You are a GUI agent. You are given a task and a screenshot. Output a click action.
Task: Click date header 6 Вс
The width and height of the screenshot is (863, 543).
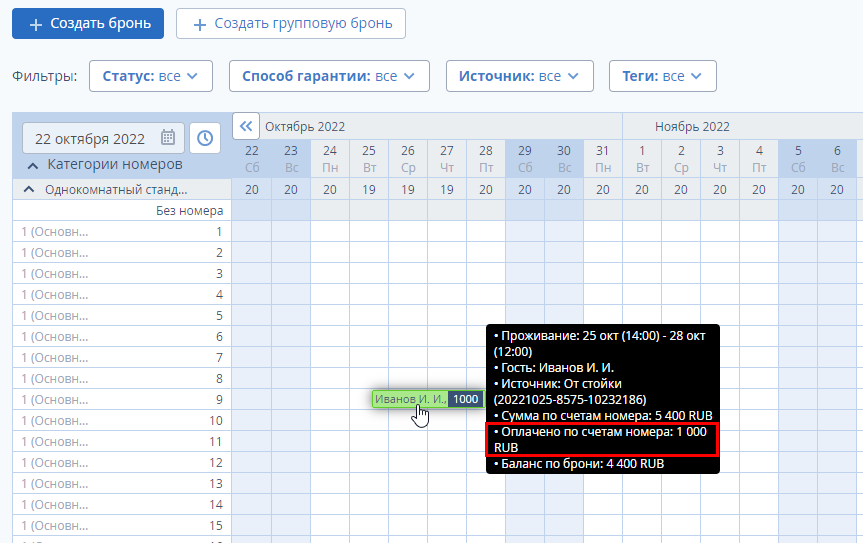click(x=837, y=158)
